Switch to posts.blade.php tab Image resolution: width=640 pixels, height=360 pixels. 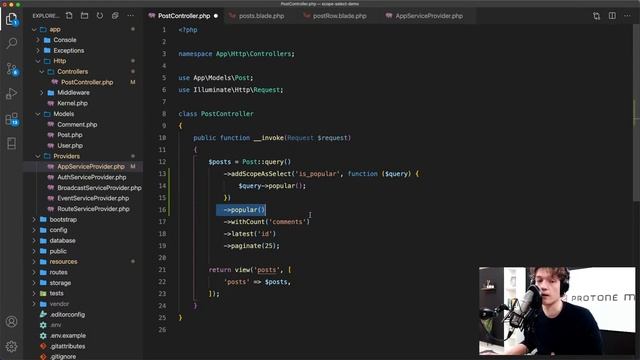tap(261, 16)
